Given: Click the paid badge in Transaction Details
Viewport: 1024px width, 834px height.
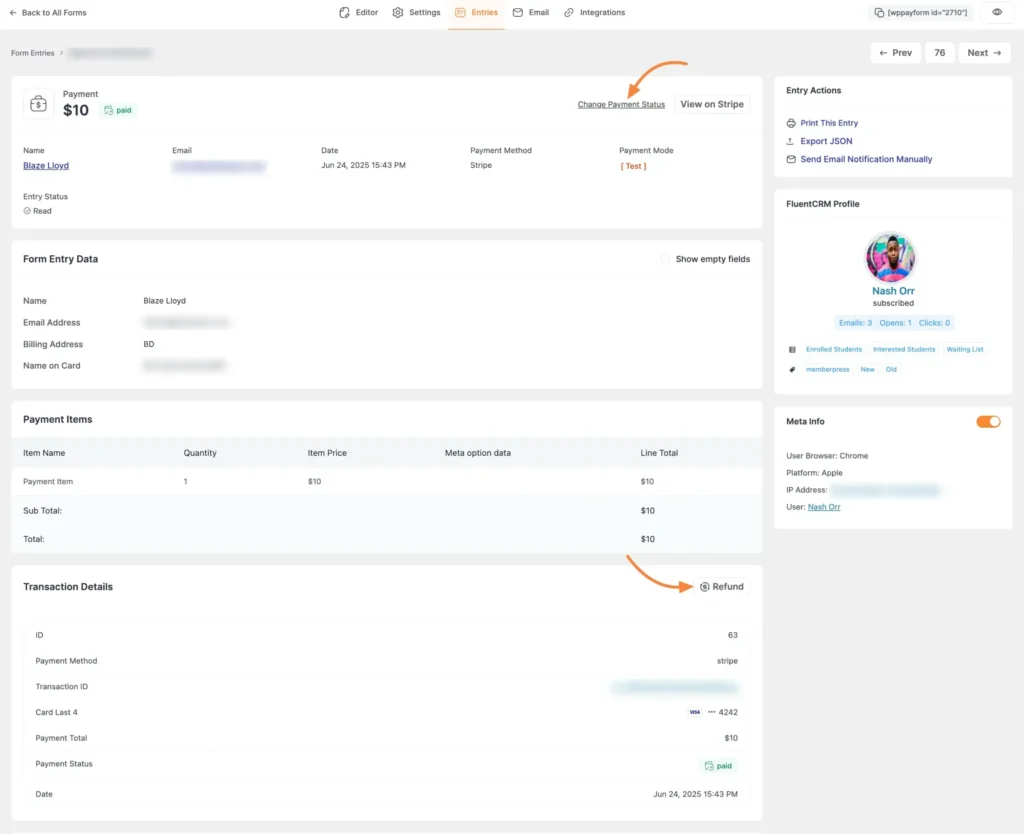Looking at the screenshot, I should [718, 766].
